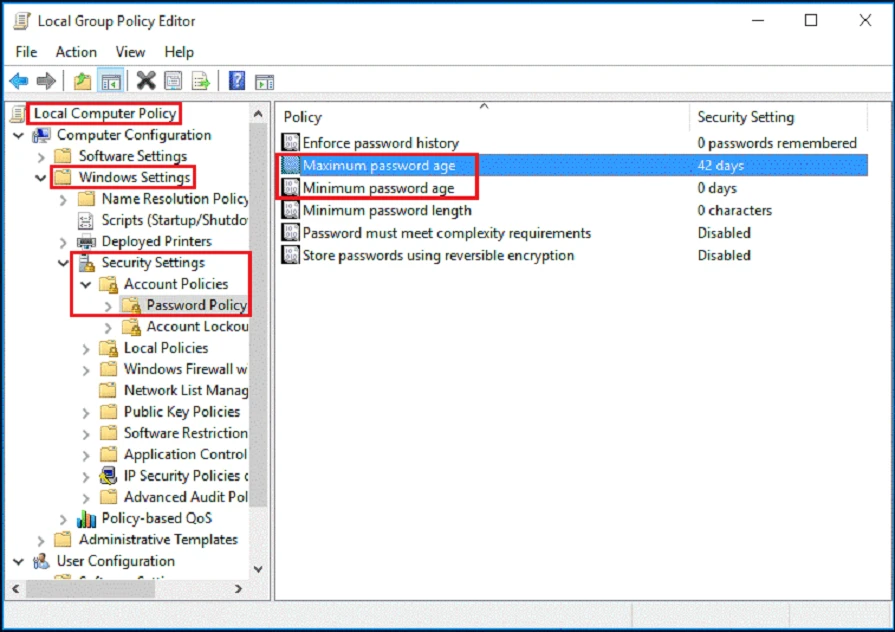This screenshot has width=895, height=632.
Task: Click the tree pane scrollbar down arrow
Action: 258,568
